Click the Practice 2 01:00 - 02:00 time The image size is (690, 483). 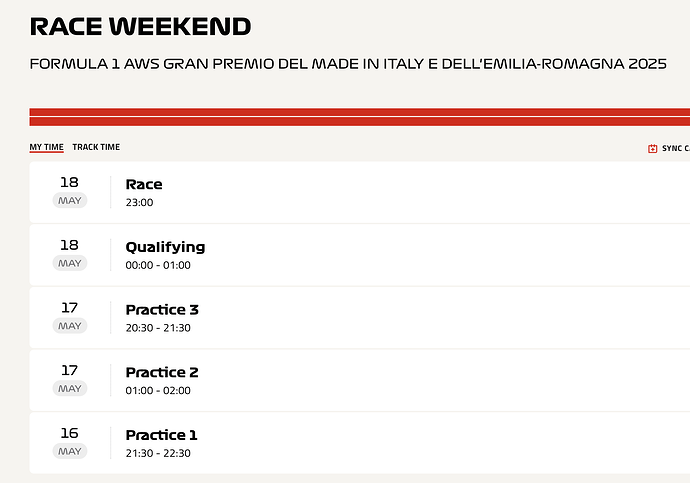coord(158,391)
